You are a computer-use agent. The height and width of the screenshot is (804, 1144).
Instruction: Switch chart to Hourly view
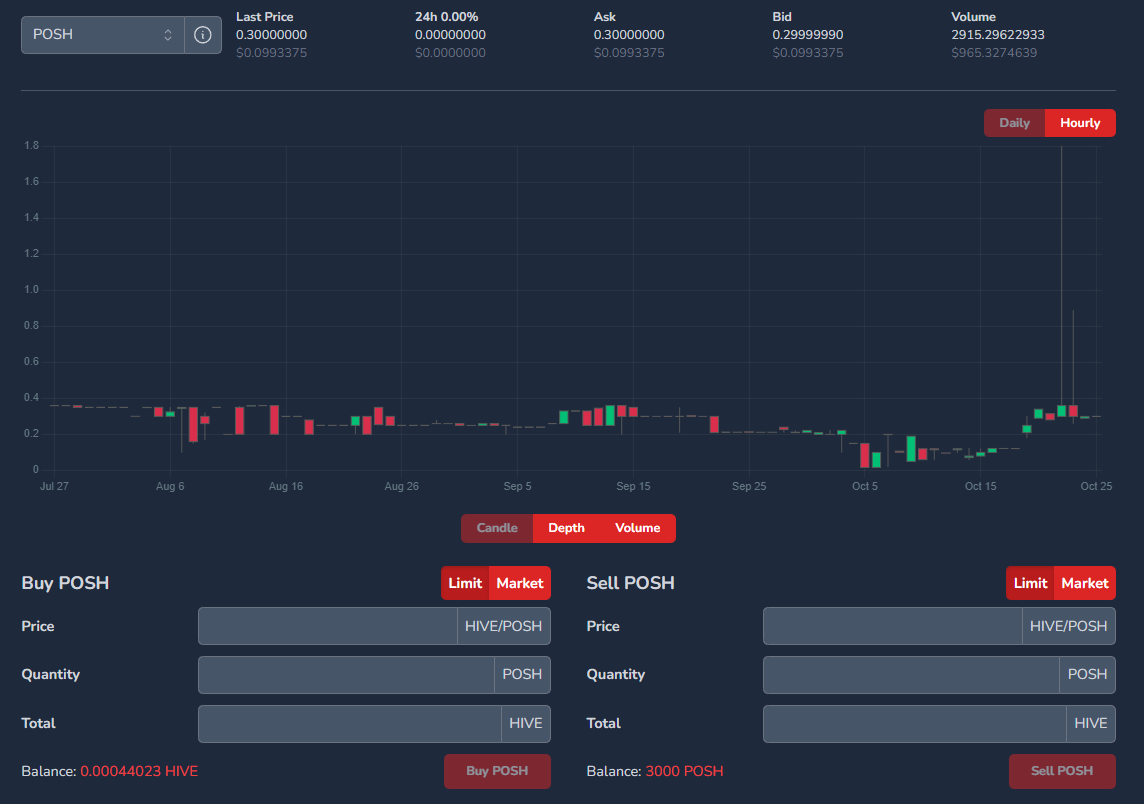point(1080,123)
